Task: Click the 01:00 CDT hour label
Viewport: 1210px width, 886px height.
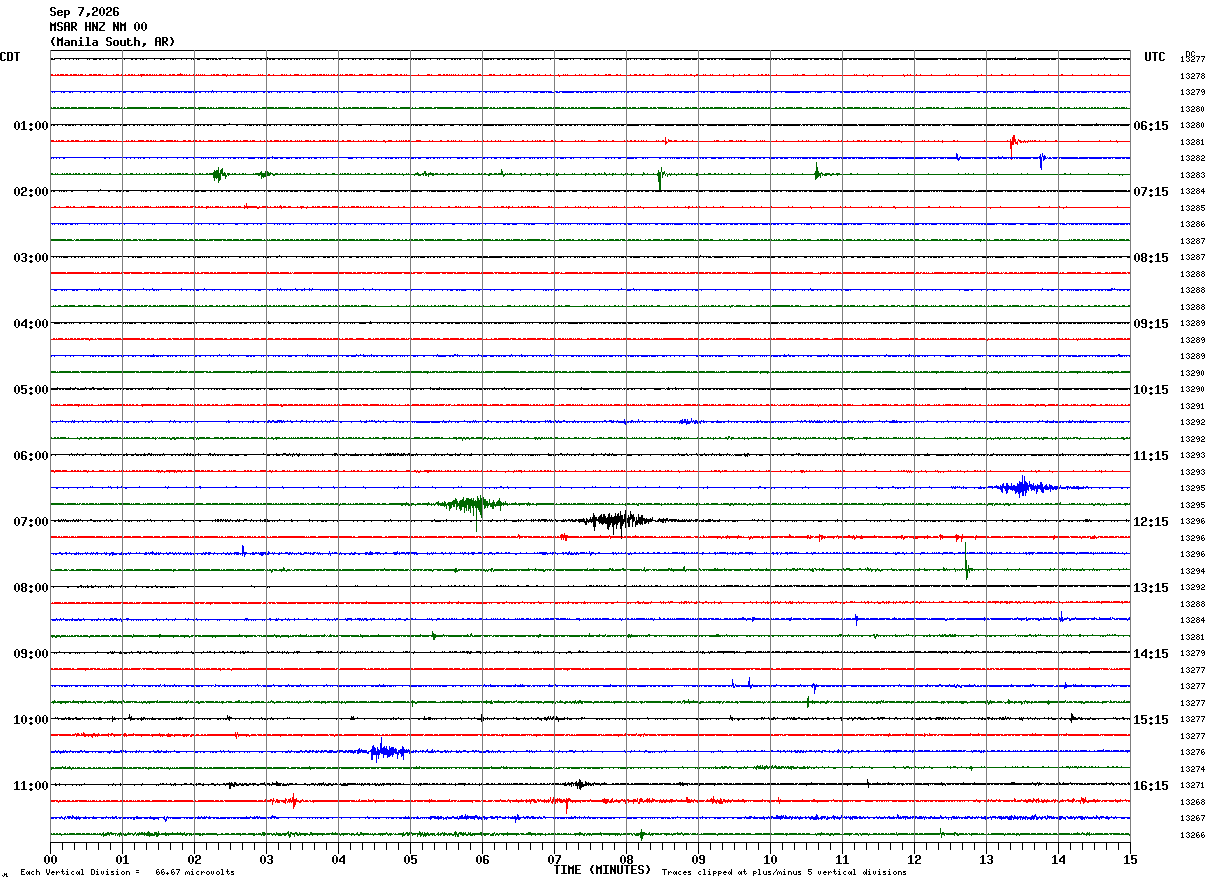Action: [31, 126]
